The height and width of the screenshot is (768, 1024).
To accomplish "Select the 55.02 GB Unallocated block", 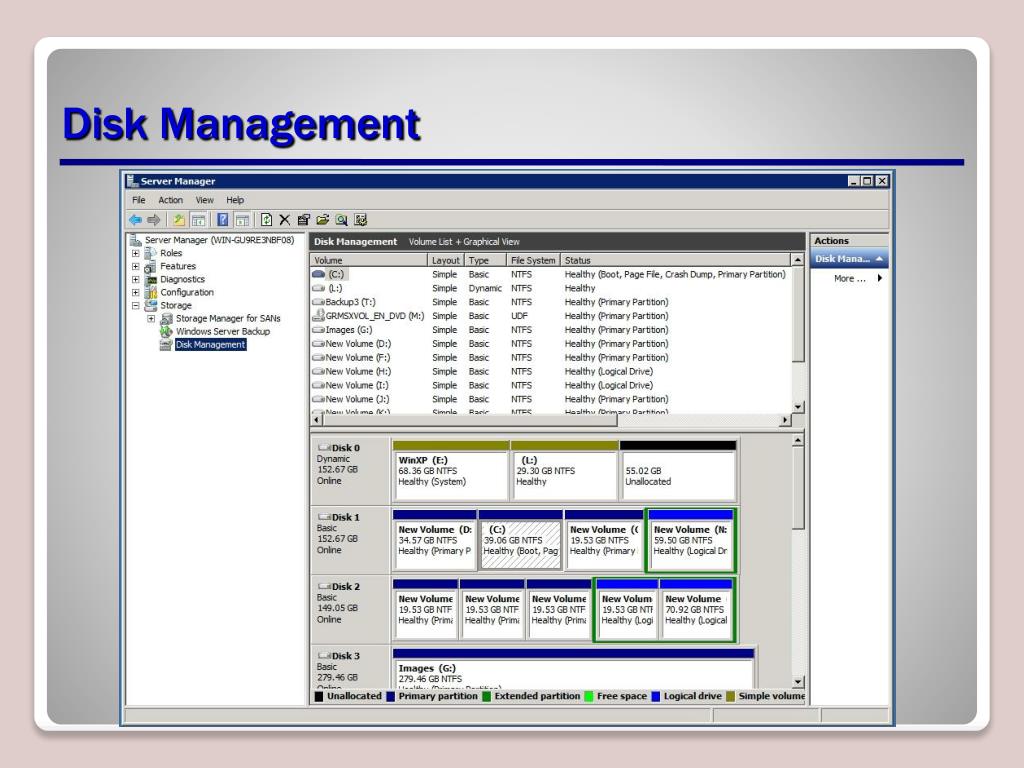I will [678, 471].
